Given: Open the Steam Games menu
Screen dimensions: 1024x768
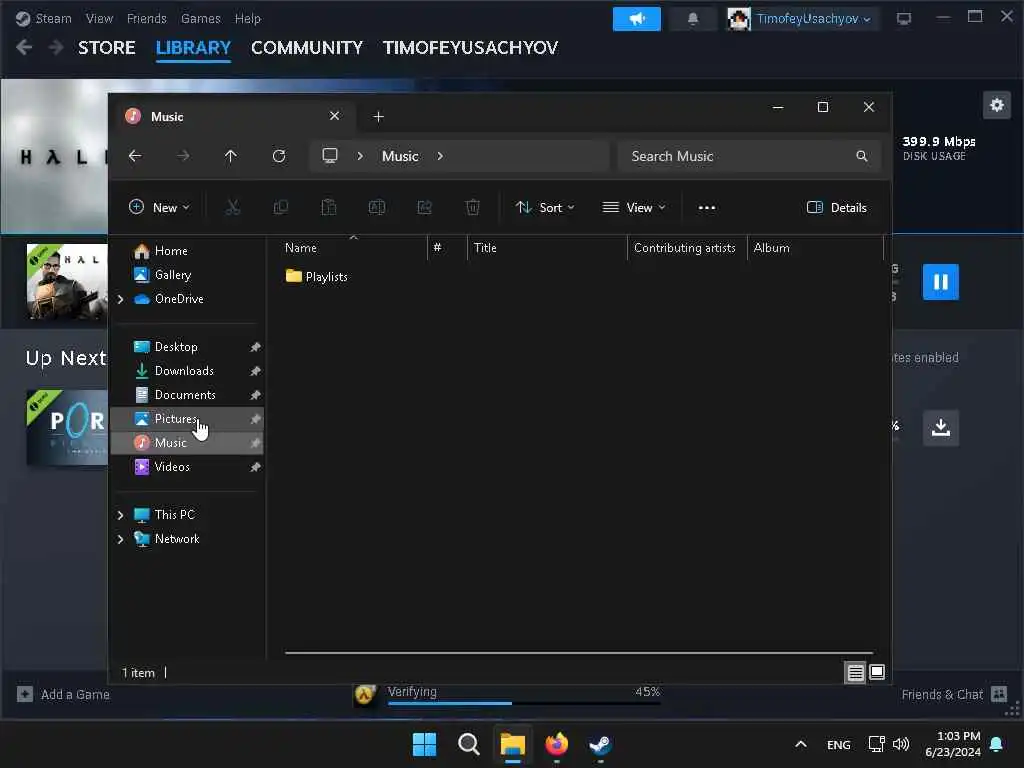Looking at the screenshot, I should pyautogui.click(x=200, y=18).
